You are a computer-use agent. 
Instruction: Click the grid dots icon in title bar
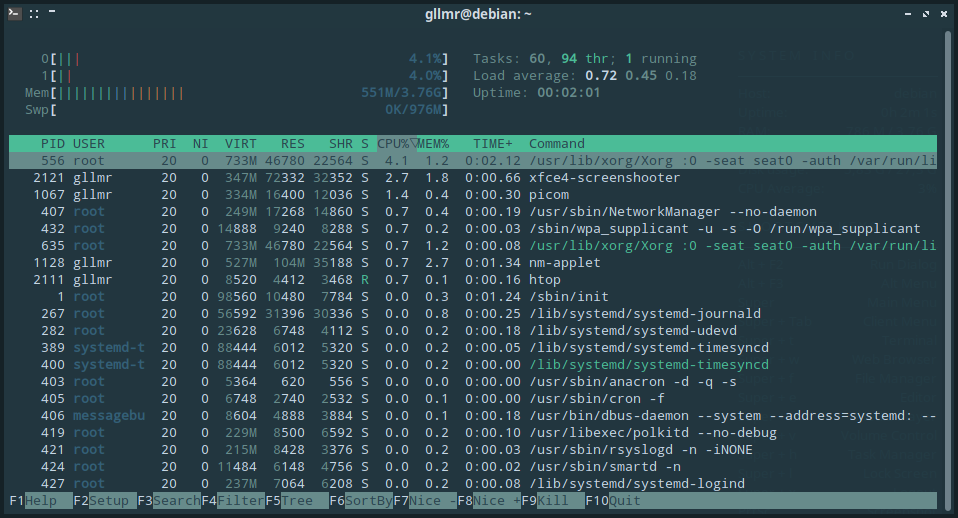click(34, 13)
